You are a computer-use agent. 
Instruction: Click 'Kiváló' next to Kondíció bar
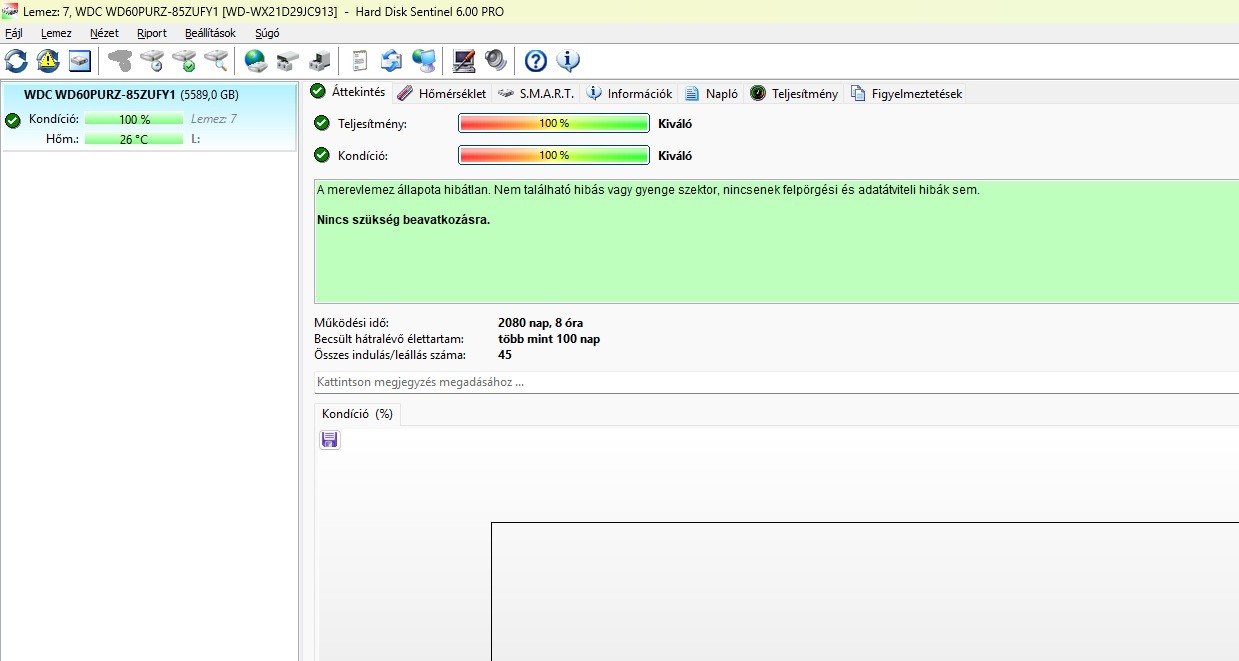tap(675, 156)
